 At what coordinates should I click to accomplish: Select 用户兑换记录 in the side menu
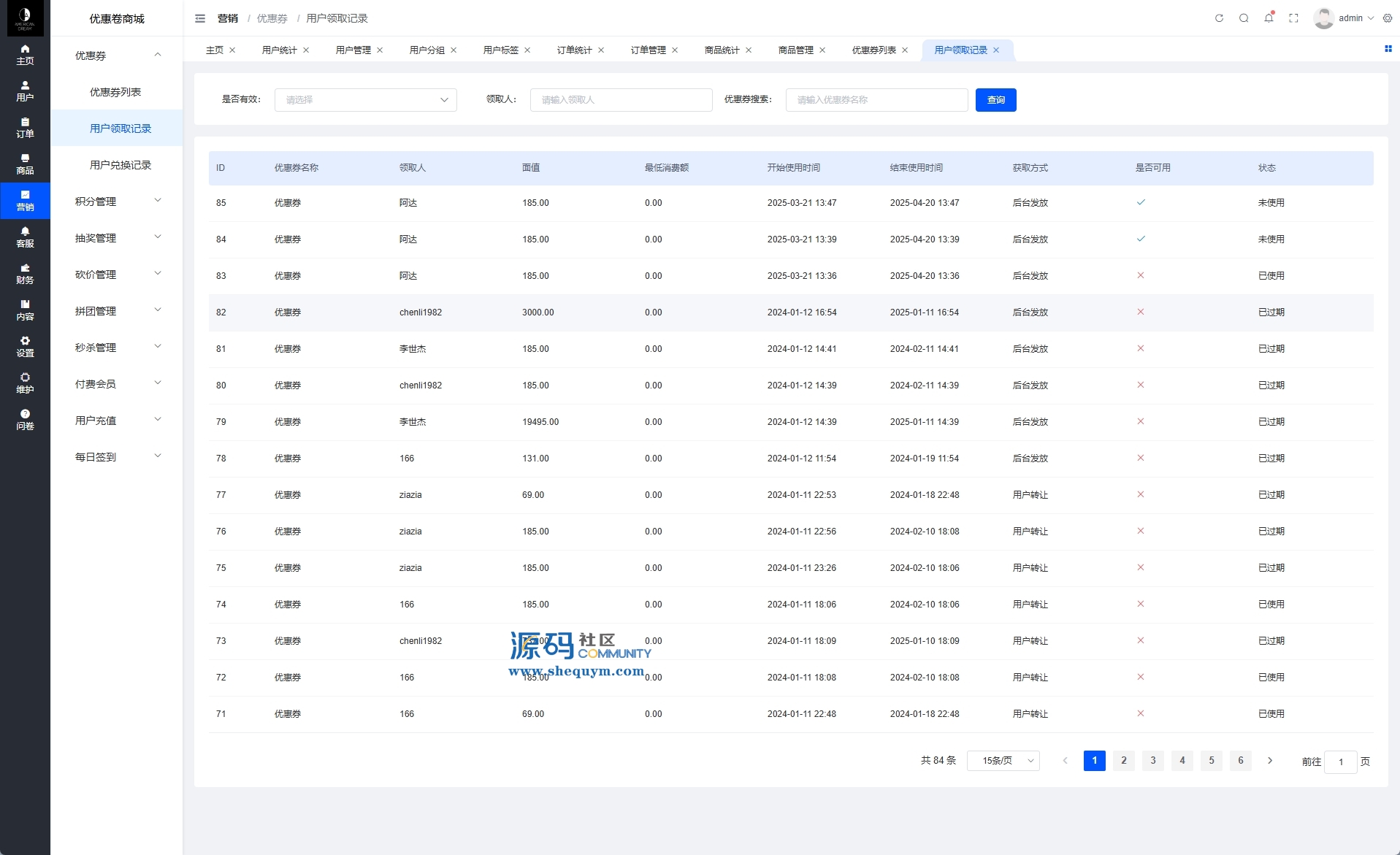point(121,165)
